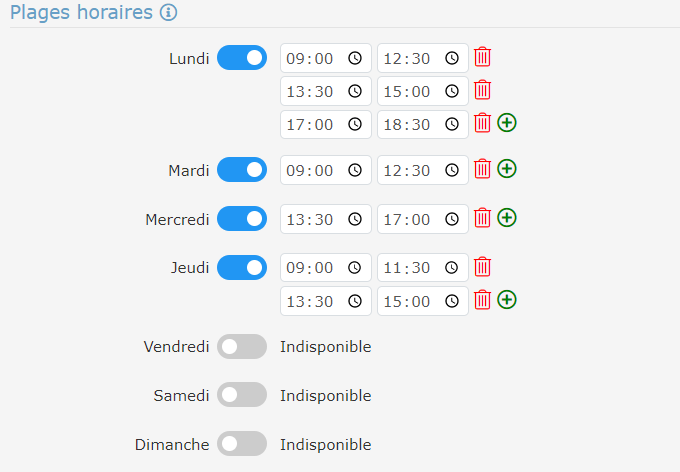
Task: Open clock picker on Mercredi 17:00 end
Action: tap(452, 218)
